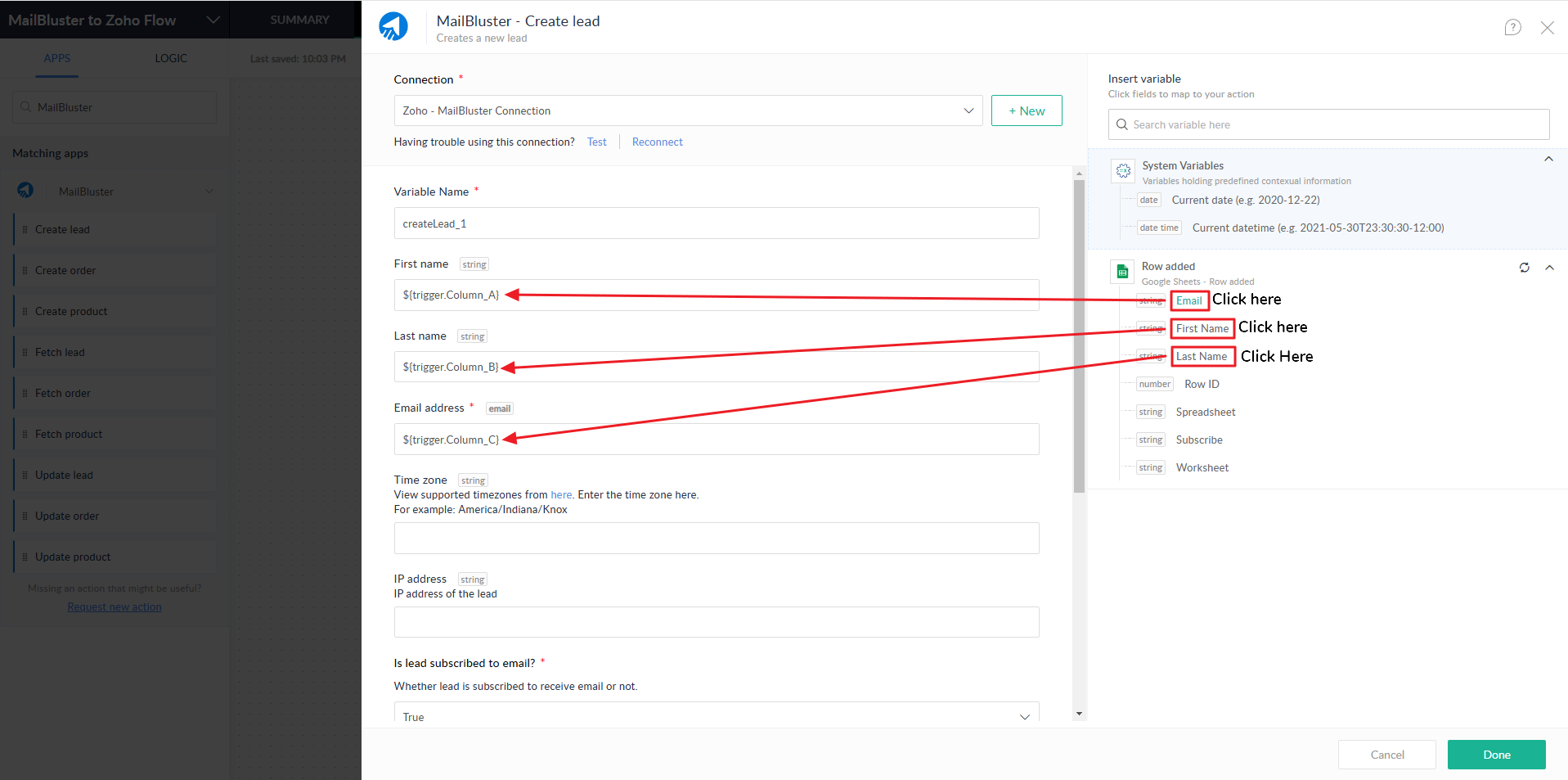This screenshot has width=1568, height=780.
Task: Click the System Variables gear icon
Action: coord(1123,171)
